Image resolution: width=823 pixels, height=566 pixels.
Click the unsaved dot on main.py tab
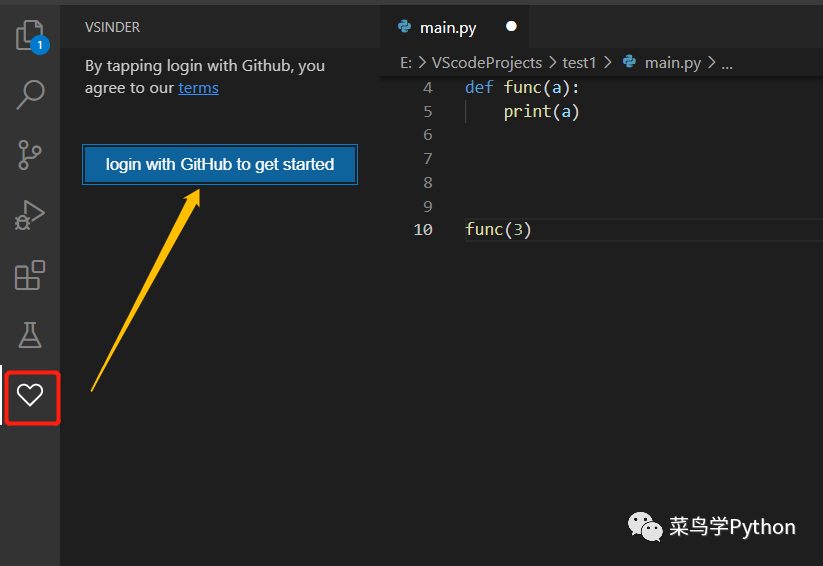[511, 27]
